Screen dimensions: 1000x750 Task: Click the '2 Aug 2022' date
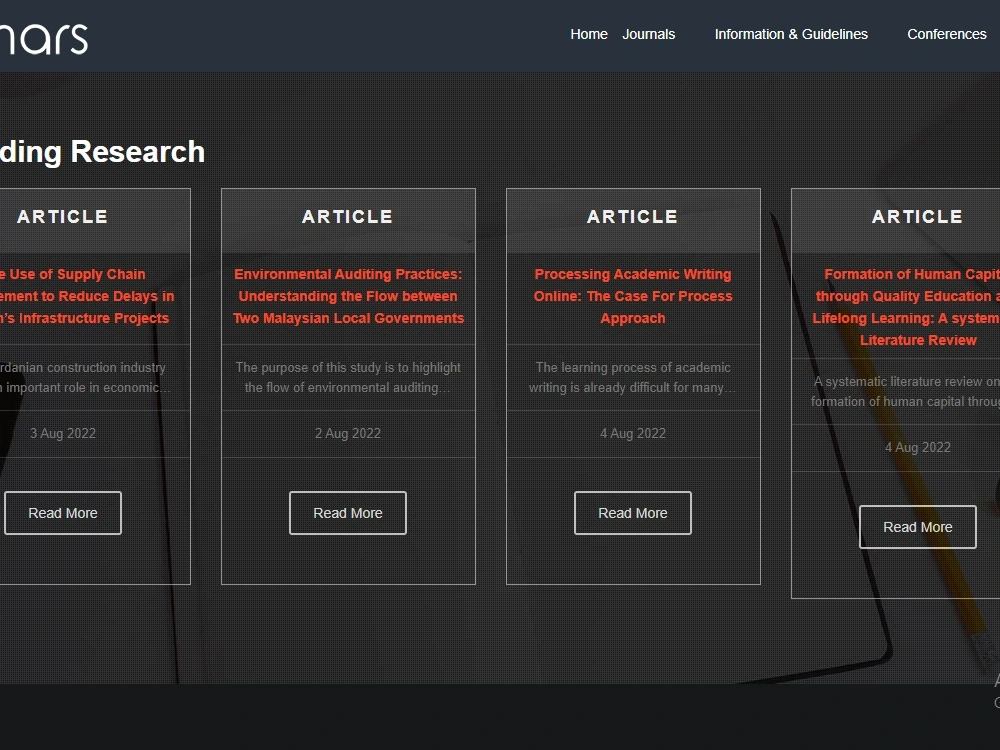[x=348, y=433]
